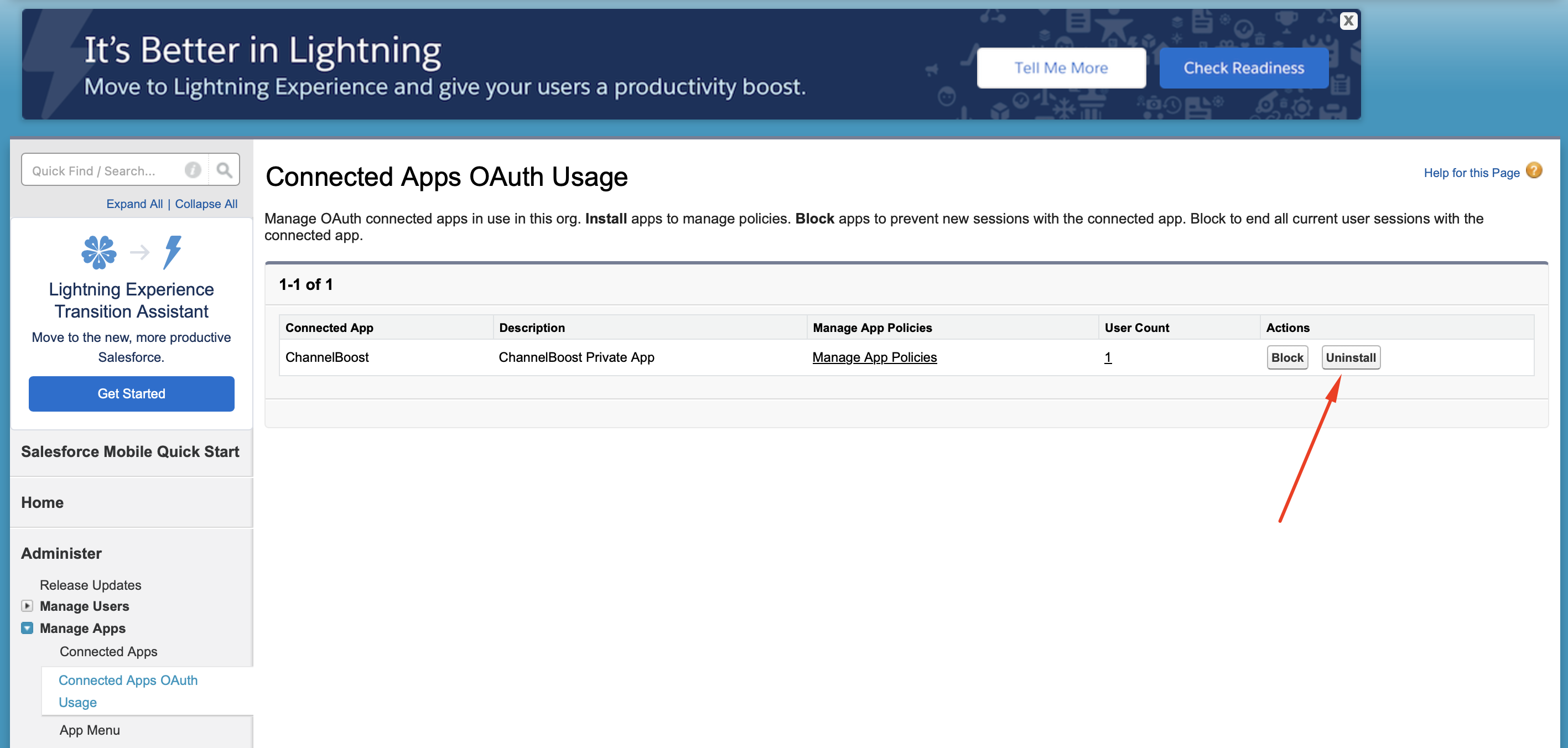Click the user count link 1
This screenshot has height=748, width=1568.
click(1108, 357)
